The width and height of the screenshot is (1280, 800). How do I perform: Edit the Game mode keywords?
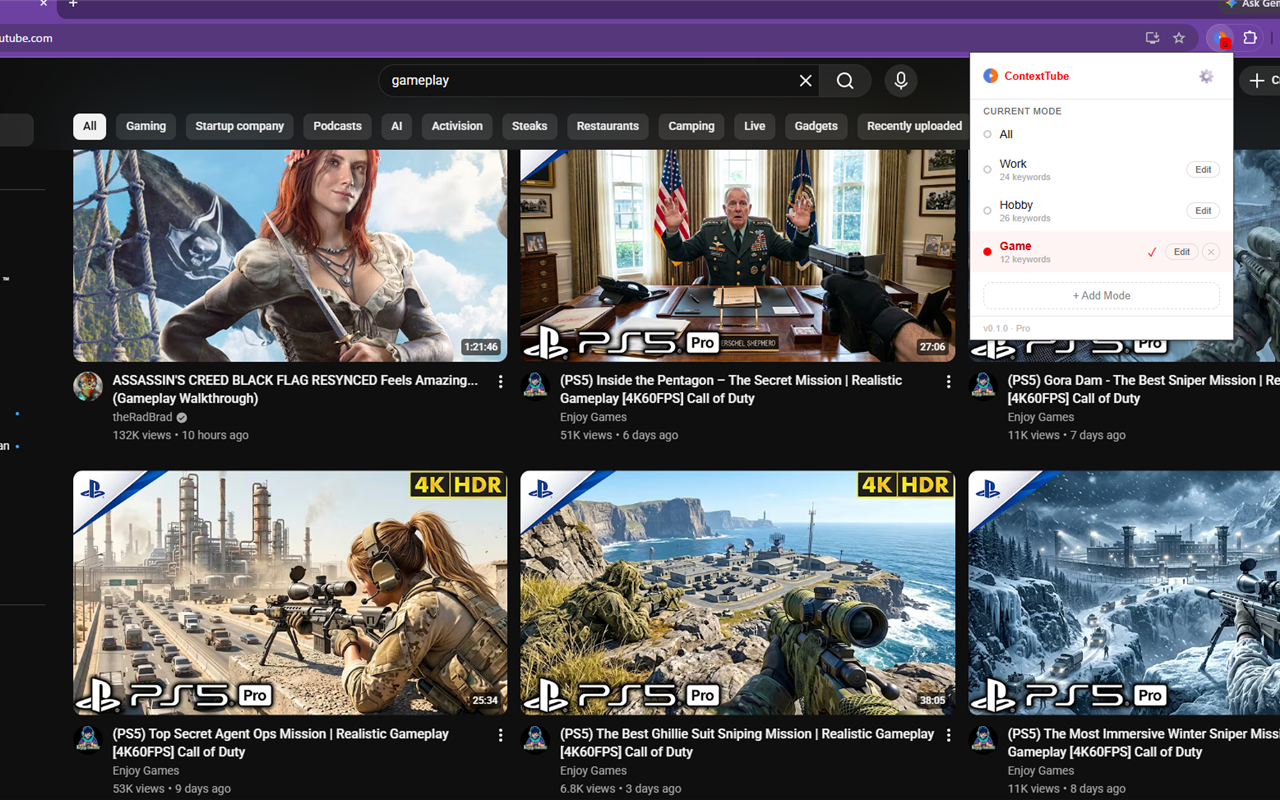coord(1181,252)
